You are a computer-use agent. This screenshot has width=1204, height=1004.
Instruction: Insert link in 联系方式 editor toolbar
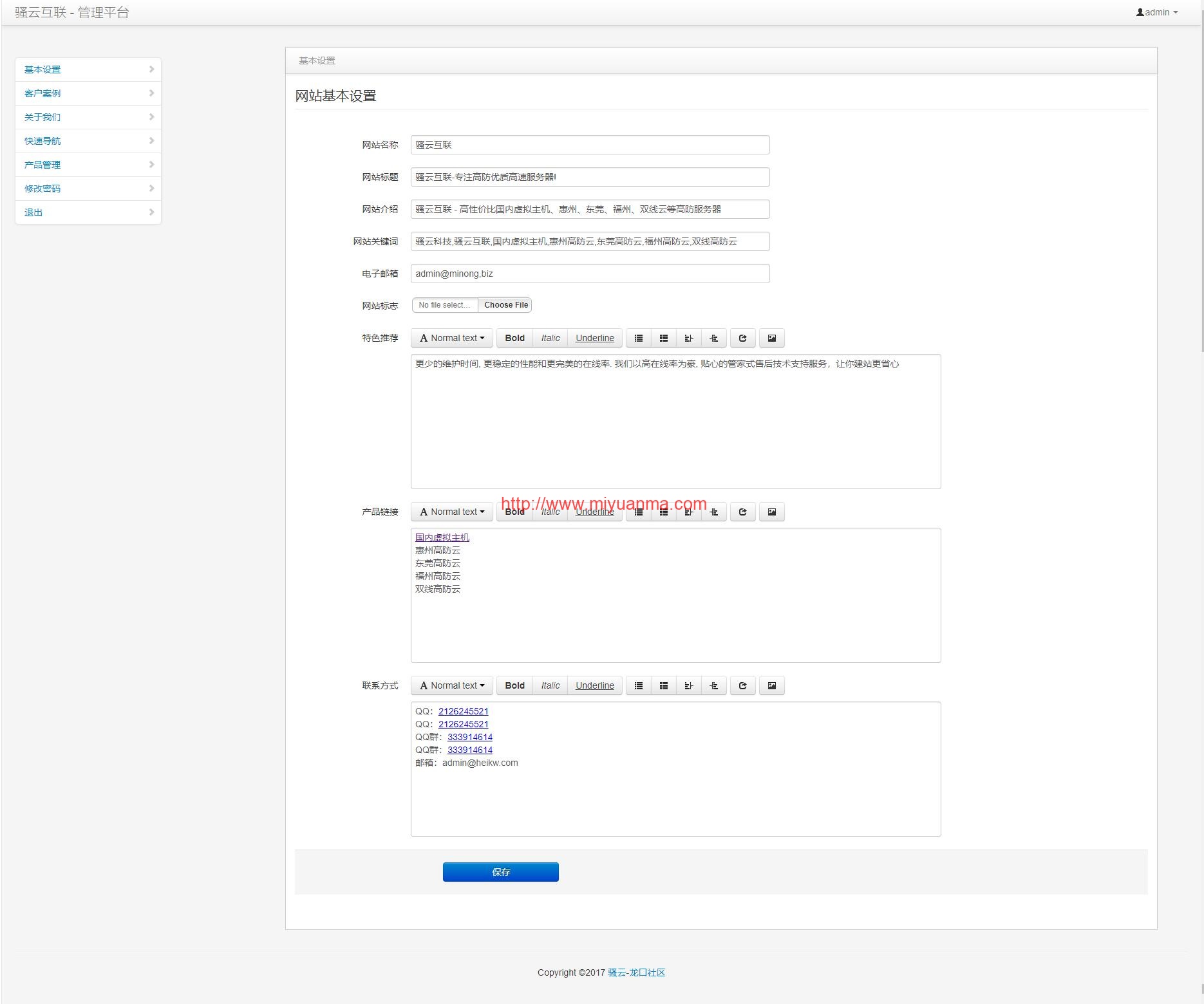(x=742, y=685)
